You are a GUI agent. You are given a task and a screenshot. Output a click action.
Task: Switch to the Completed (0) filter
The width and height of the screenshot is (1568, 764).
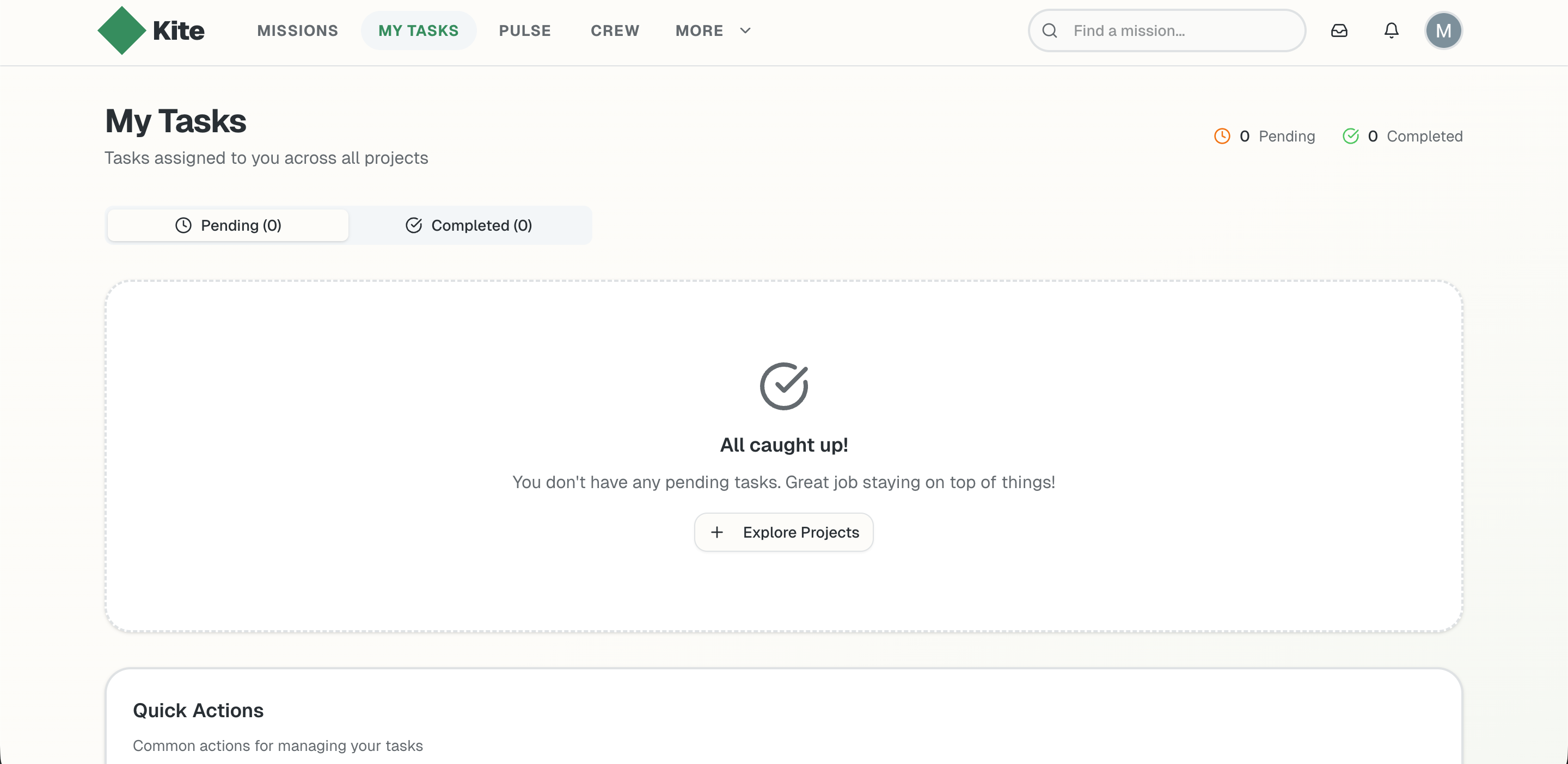pyautogui.click(x=470, y=225)
